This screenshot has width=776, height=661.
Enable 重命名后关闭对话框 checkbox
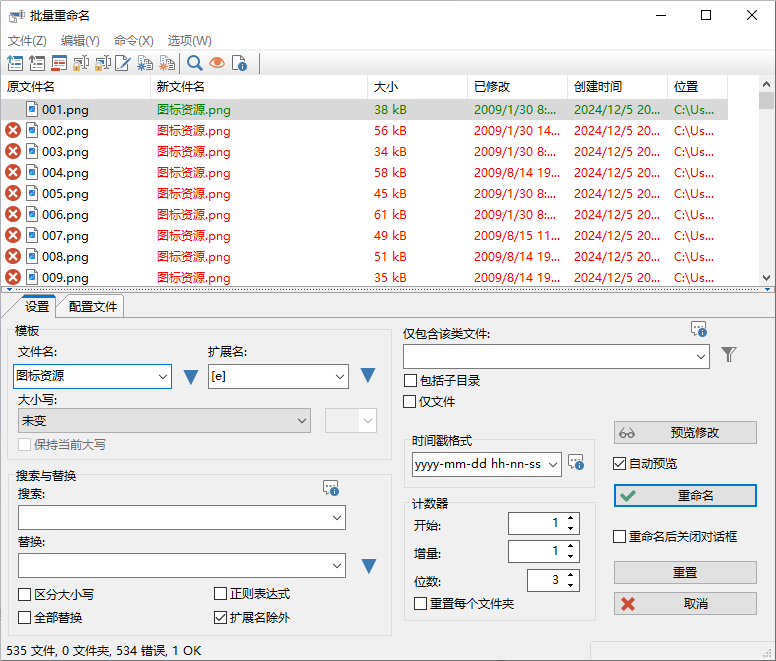[x=619, y=536]
